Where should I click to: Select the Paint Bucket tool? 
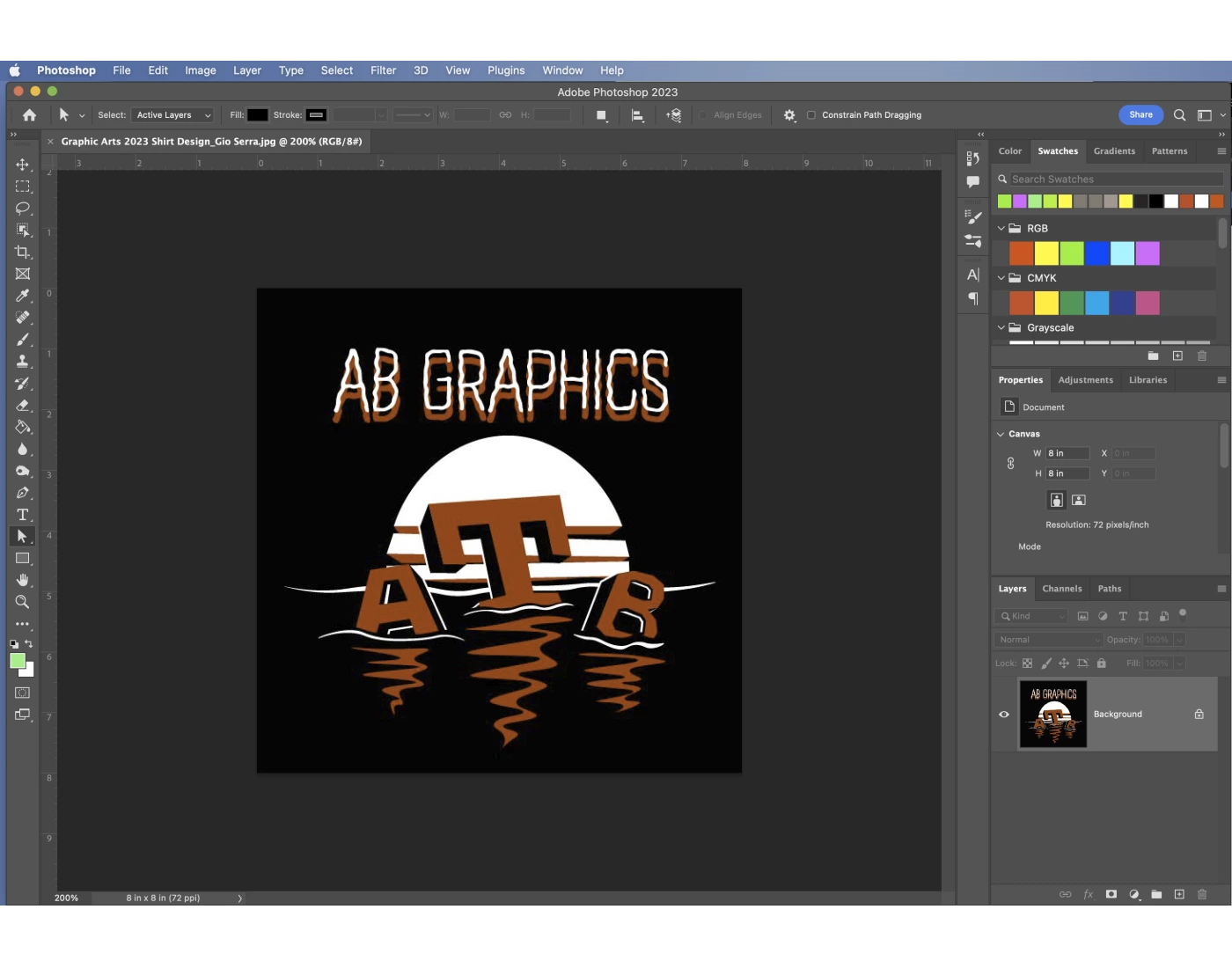click(x=23, y=427)
